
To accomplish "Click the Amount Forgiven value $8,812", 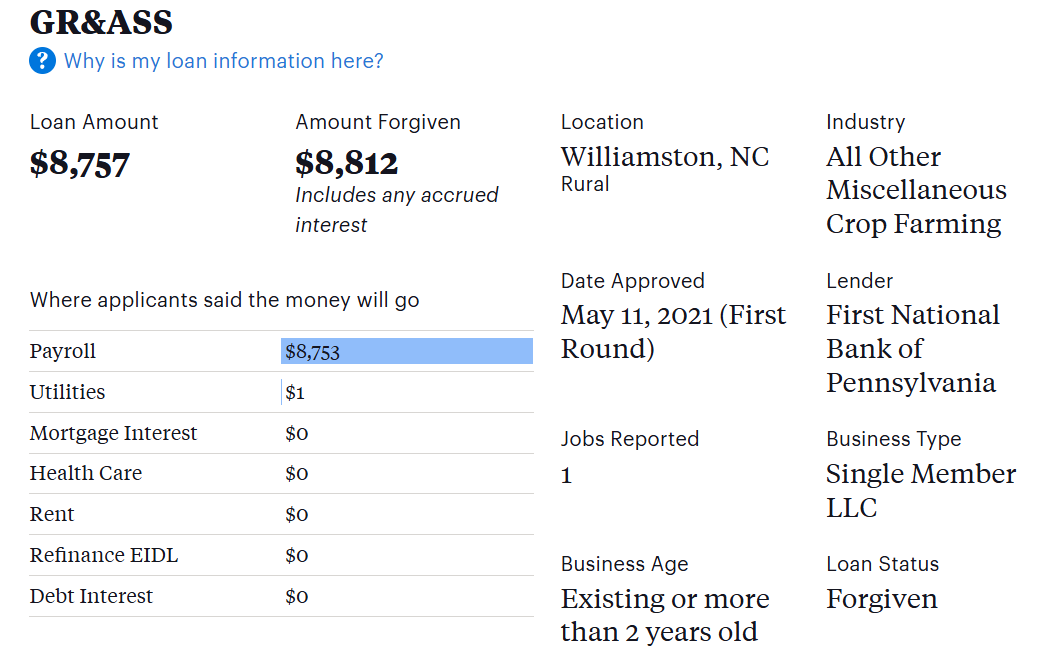I will coord(346,164).
